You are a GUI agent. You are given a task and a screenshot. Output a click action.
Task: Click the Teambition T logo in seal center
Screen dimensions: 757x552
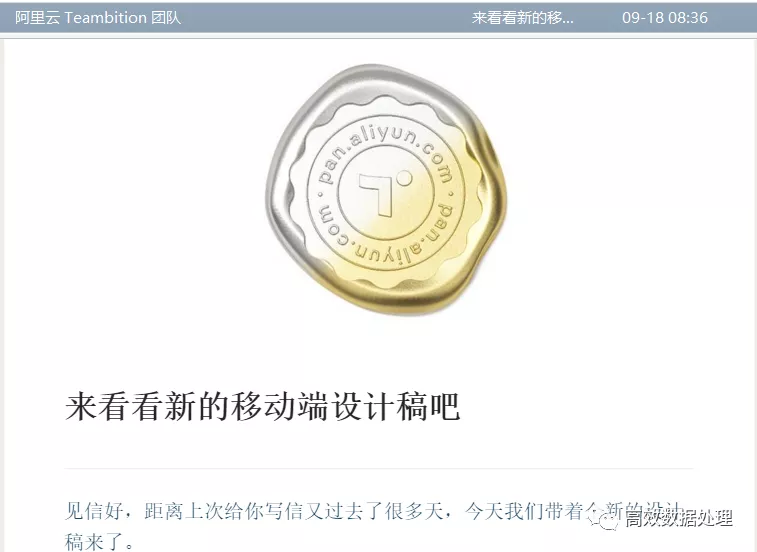click(377, 195)
